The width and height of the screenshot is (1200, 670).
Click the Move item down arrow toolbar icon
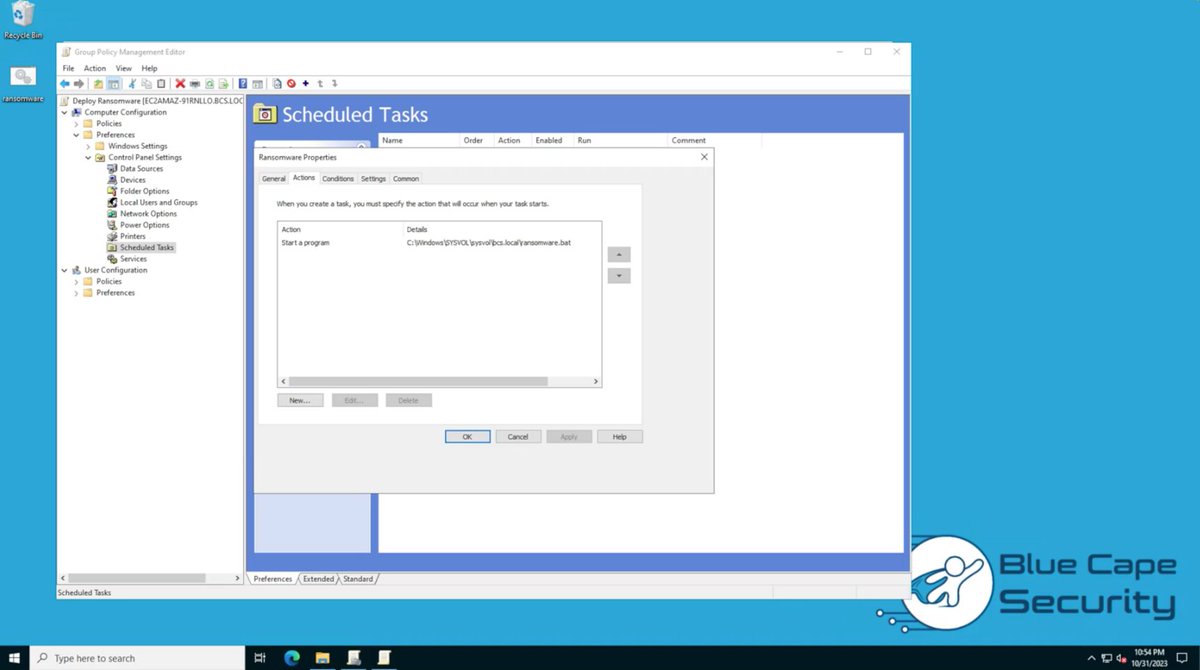click(334, 84)
